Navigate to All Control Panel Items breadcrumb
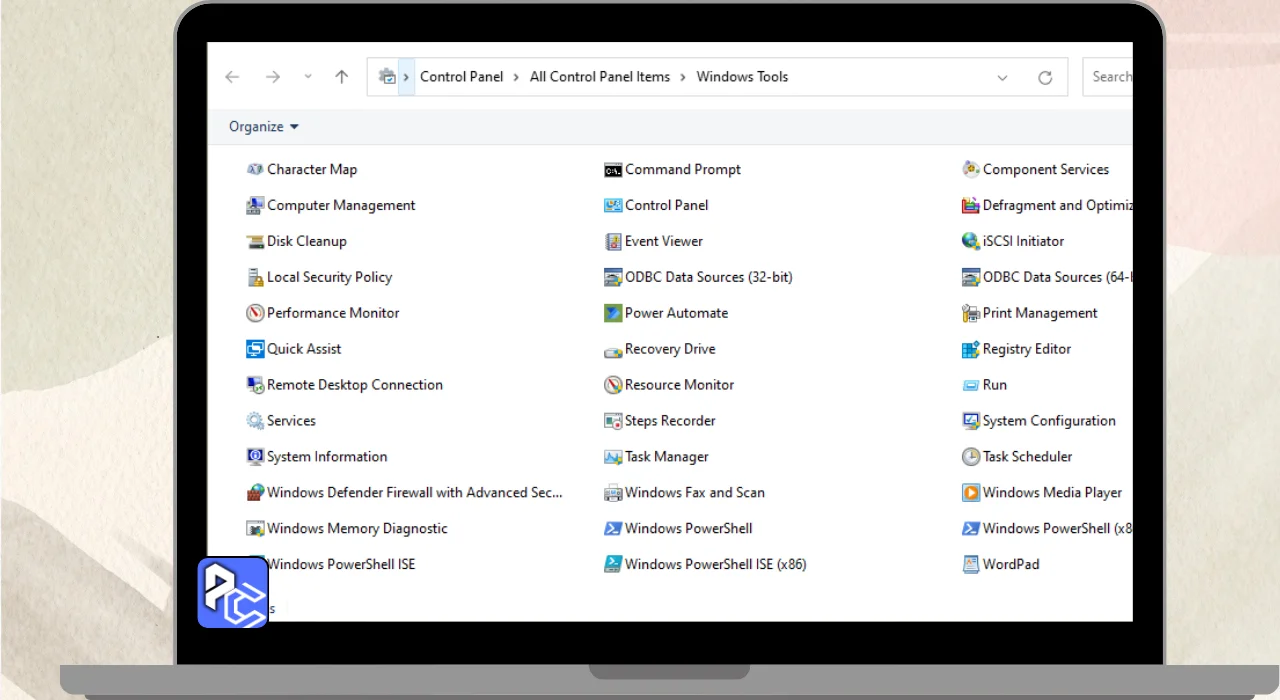 click(x=599, y=77)
